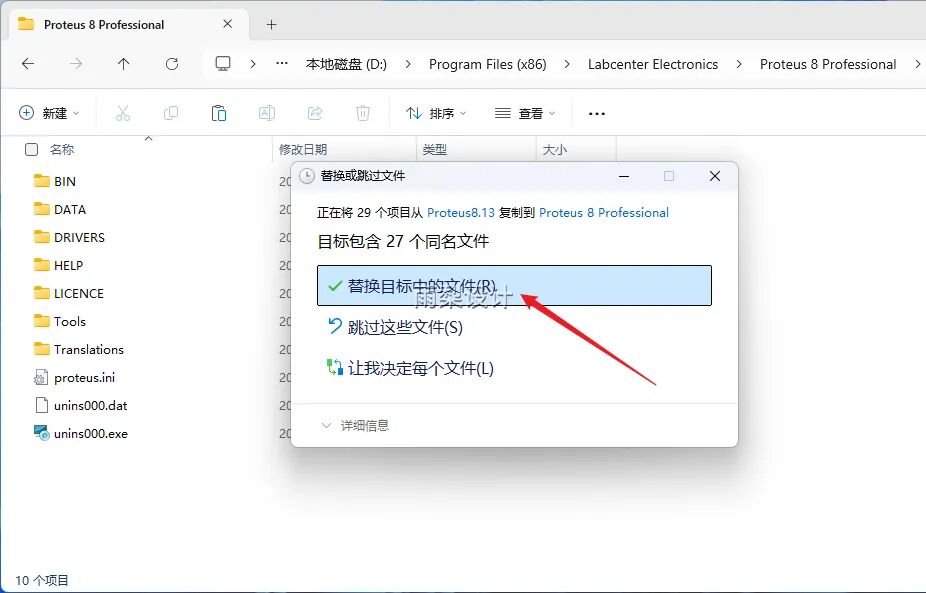The image size is (926, 593).
Task: Expand 详细信息 at the dialog bottom
Action: tap(365, 424)
